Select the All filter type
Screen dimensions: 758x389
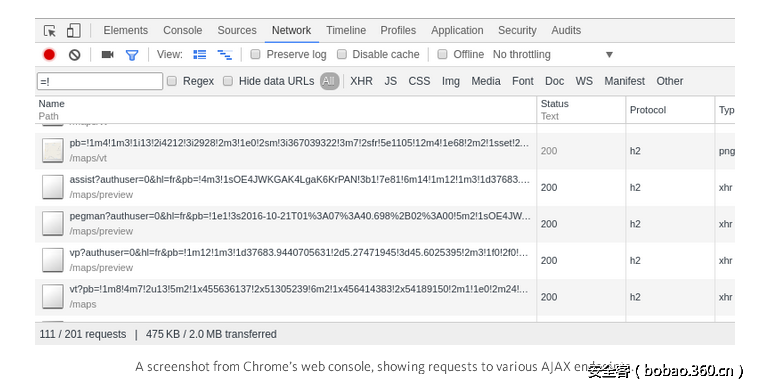(329, 81)
